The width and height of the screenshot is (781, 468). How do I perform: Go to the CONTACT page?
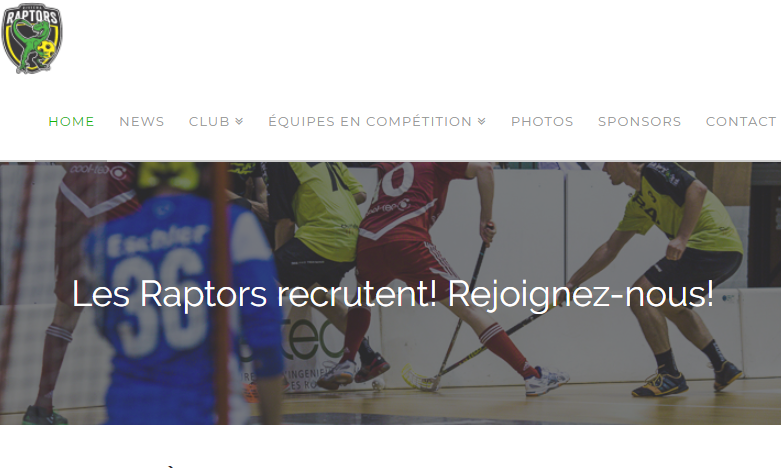[741, 121]
